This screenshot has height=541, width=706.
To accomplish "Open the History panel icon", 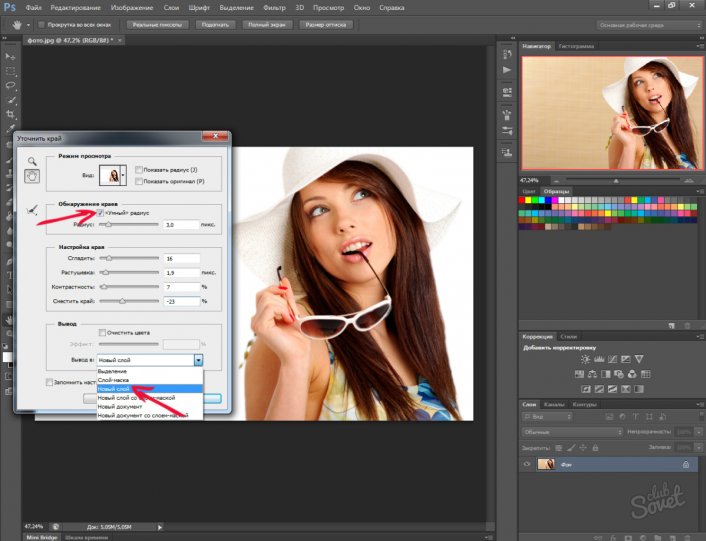I will coord(507,54).
